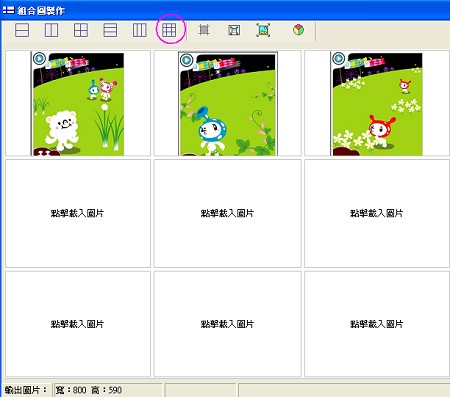This screenshot has width=450, height=397.
Task: Select the two-row layout icon
Action: click(22, 30)
